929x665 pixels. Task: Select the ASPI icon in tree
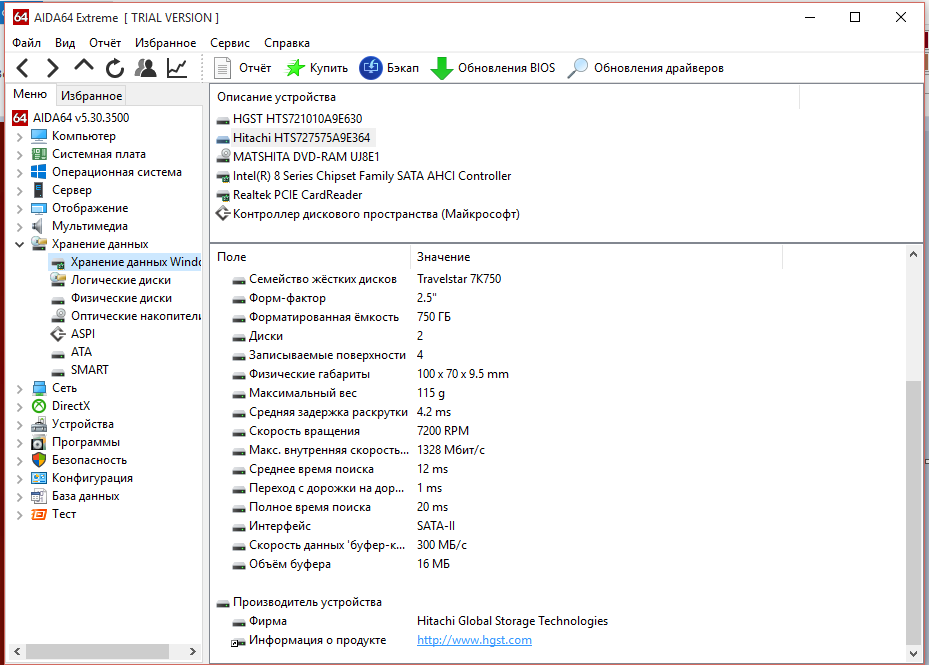(58, 334)
